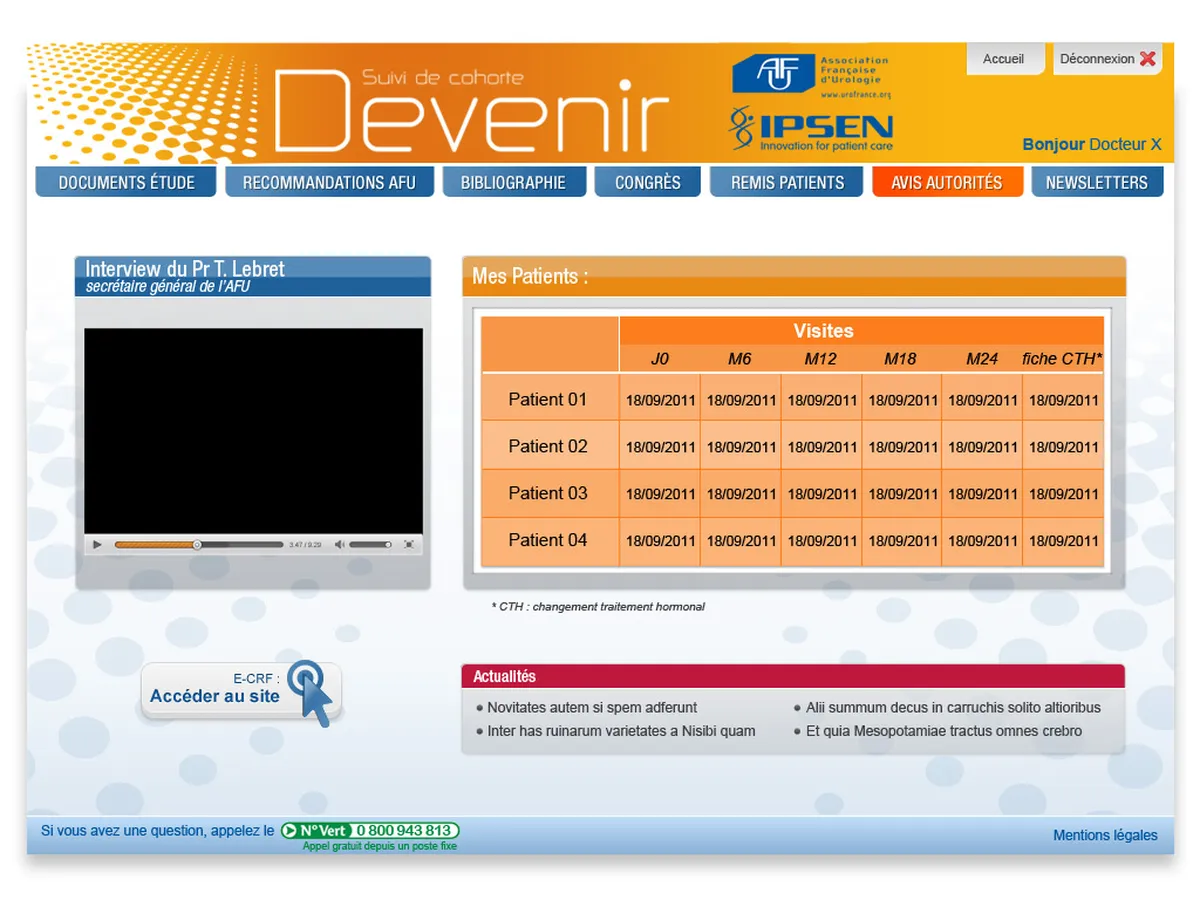The image size is (1200, 900).
Task: Play the interview video of Pr T. Lebret
Action: (97, 544)
